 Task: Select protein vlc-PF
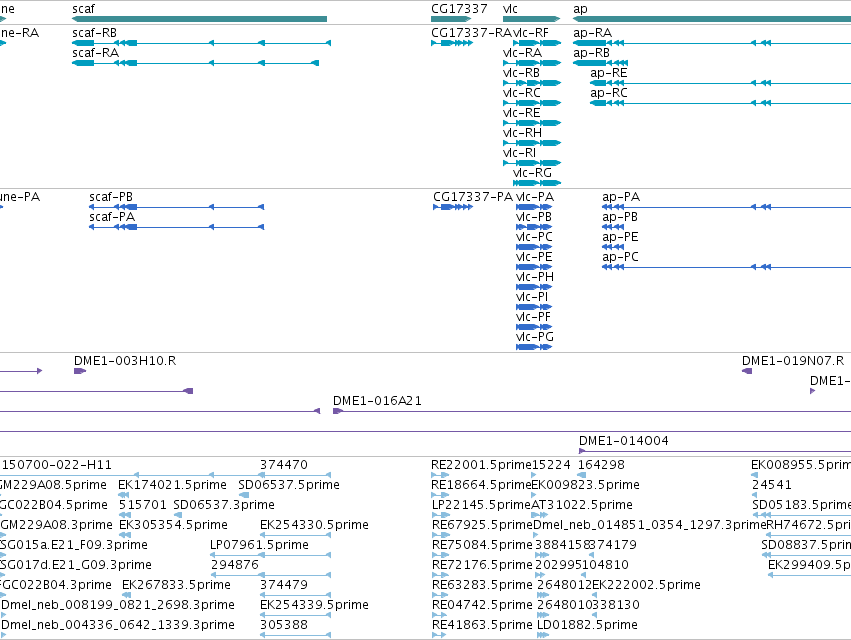533,317
